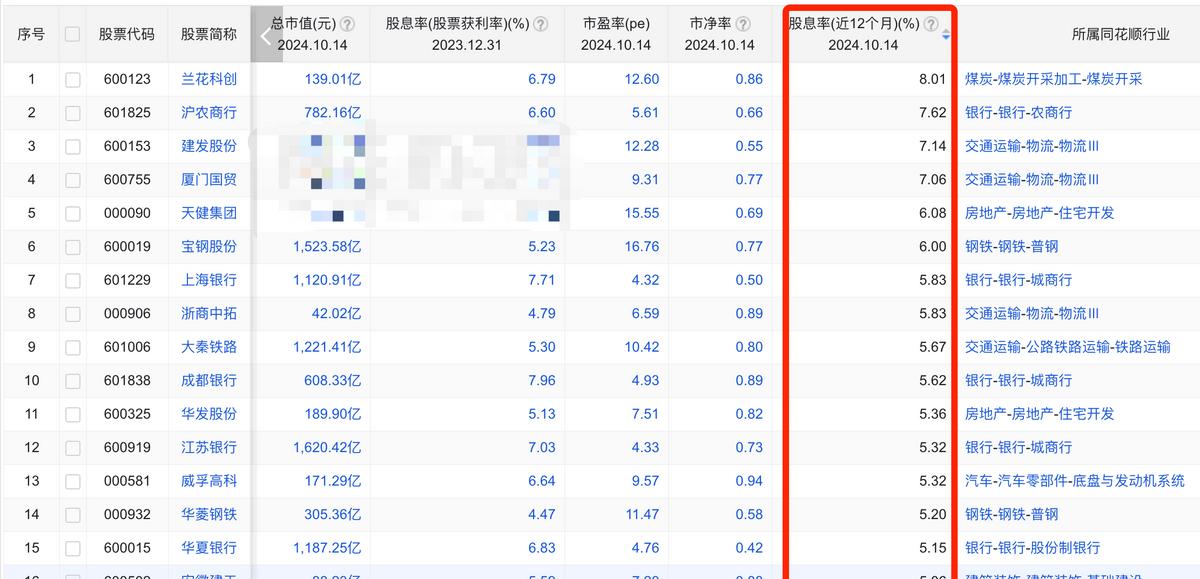Click stock code 600123
This screenshot has width=1200, height=579.
[x=127, y=79]
